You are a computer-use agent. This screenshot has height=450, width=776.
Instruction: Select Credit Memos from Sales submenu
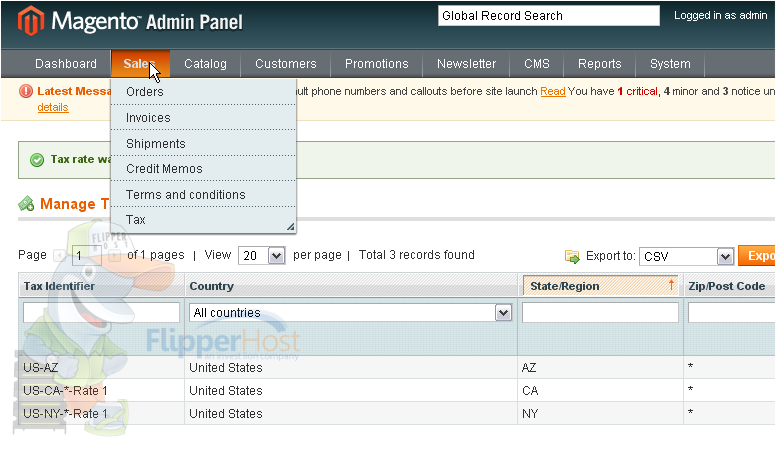click(x=203, y=169)
